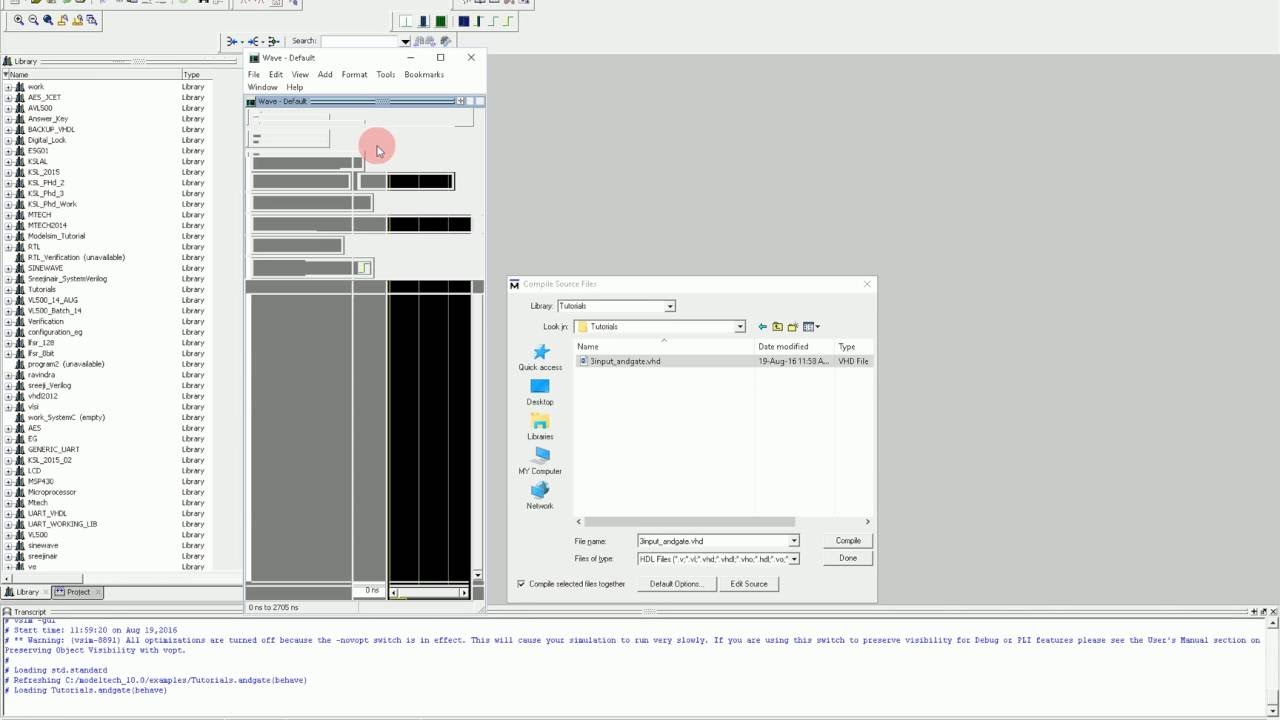Click the Search input field

coord(360,41)
